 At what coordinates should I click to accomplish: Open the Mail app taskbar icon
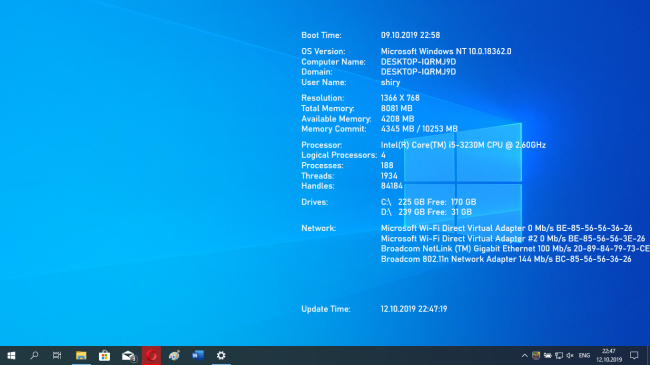[129, 355]
